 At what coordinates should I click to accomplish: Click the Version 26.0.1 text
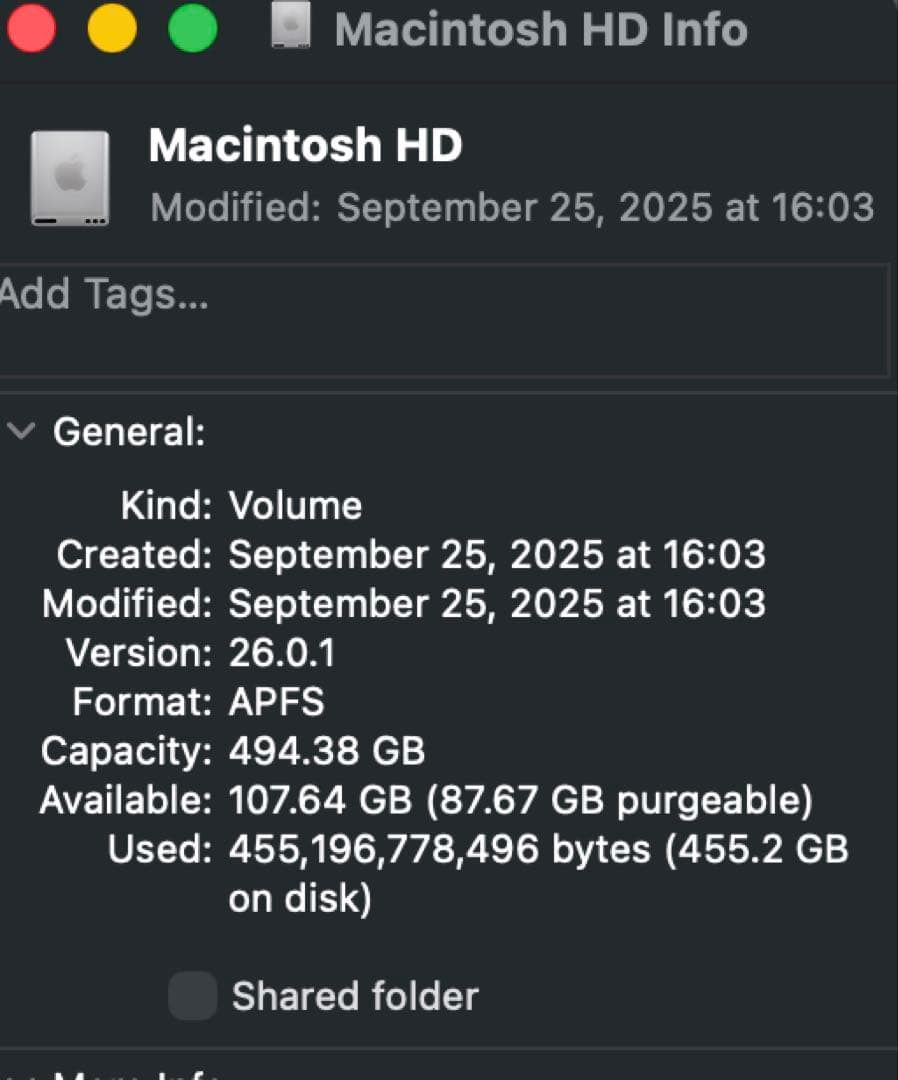tap(282, 652)
